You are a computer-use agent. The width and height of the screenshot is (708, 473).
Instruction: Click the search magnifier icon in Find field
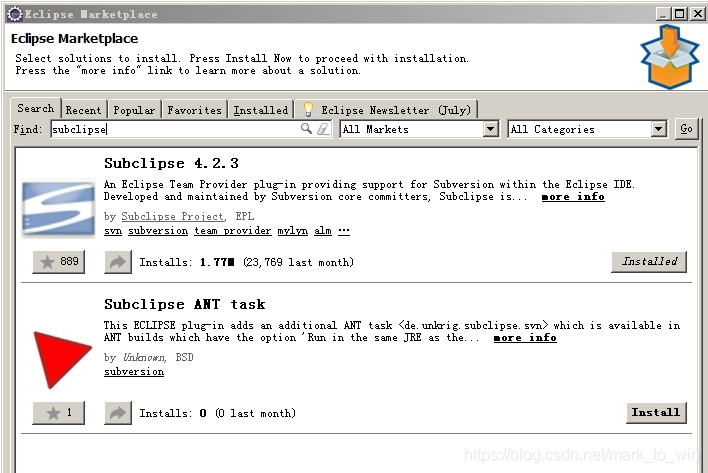point(306,129)
